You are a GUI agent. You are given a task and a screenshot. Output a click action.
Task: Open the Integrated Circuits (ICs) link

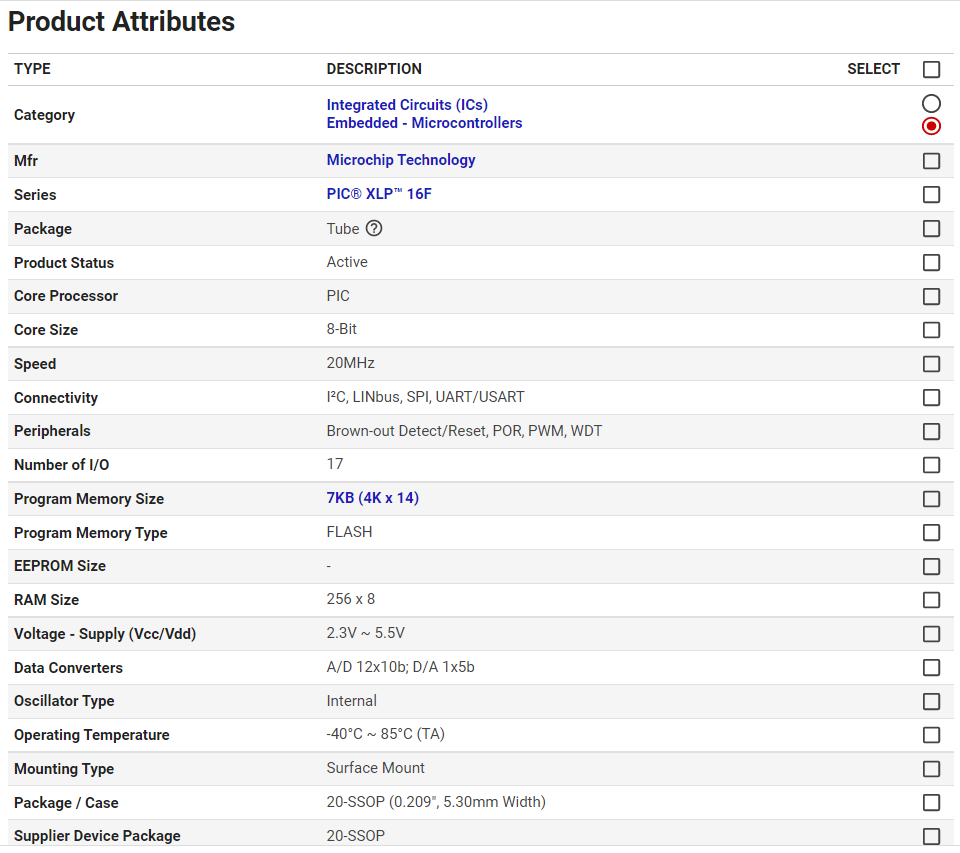407,105
